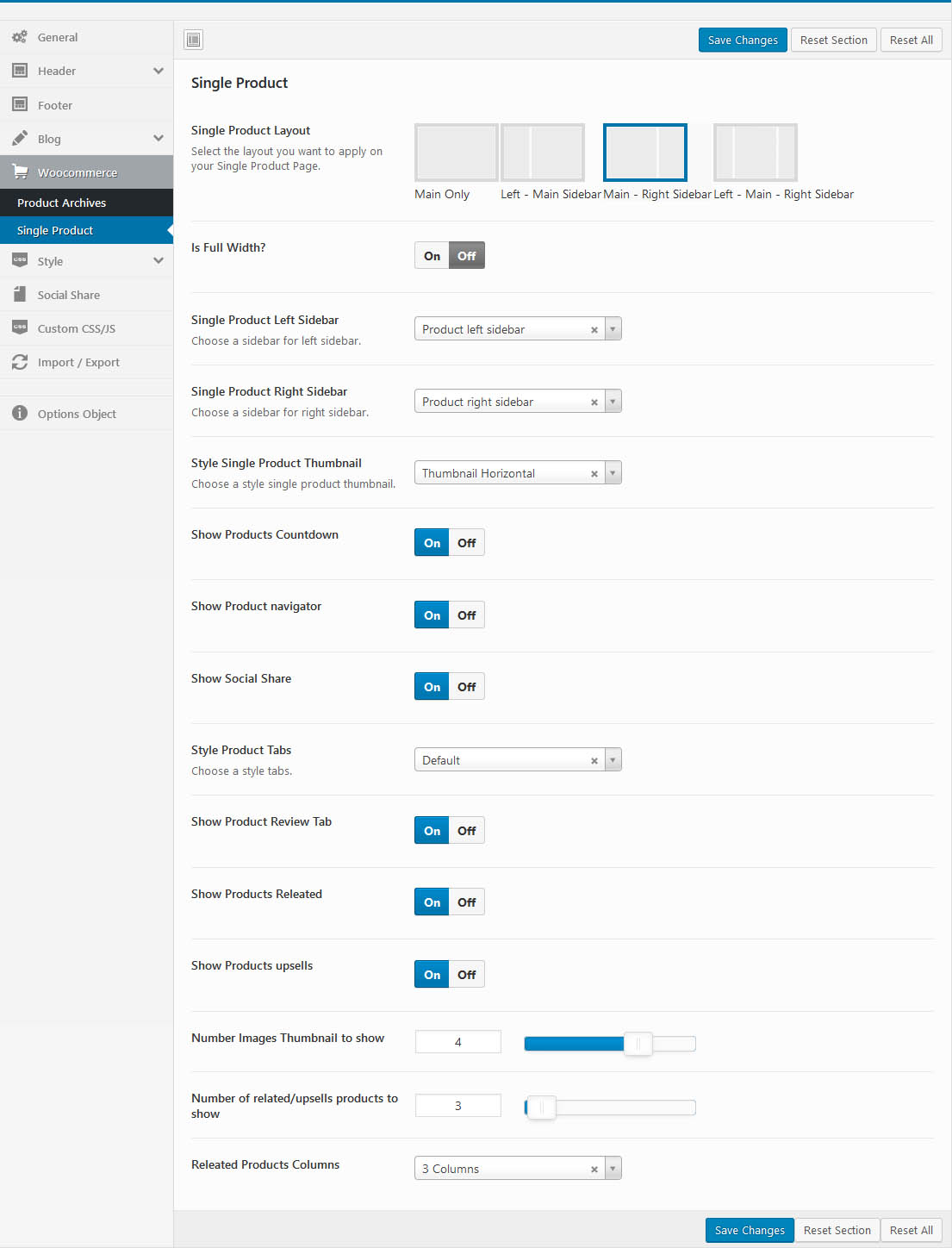Open the Related Products Columns dropdown
The height and width of the screenshot is (1248, 952).
(x=613, y=1169)
